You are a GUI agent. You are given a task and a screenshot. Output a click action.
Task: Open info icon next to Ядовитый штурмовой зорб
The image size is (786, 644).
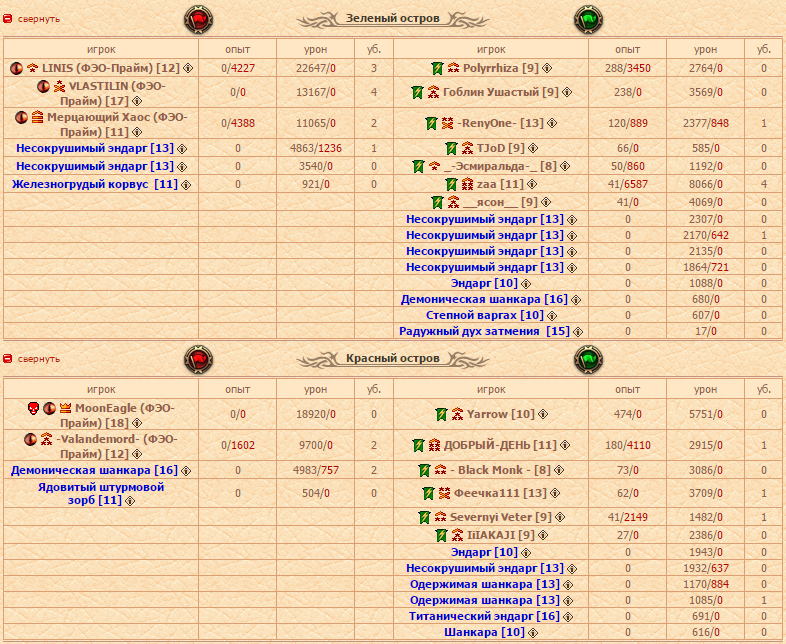(x=130, y=500)
